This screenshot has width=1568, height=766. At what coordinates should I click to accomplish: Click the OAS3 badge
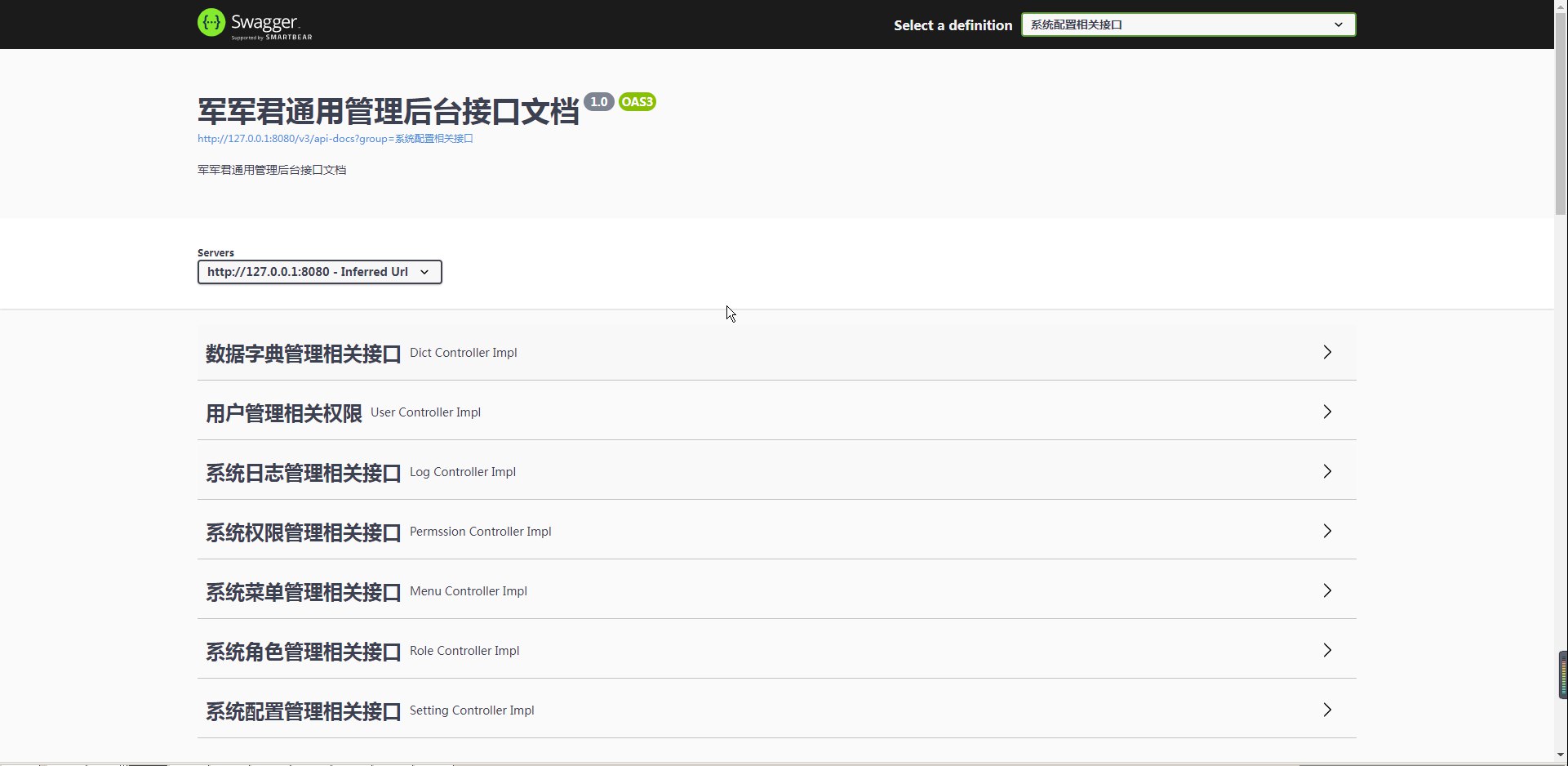pos(636,101)
